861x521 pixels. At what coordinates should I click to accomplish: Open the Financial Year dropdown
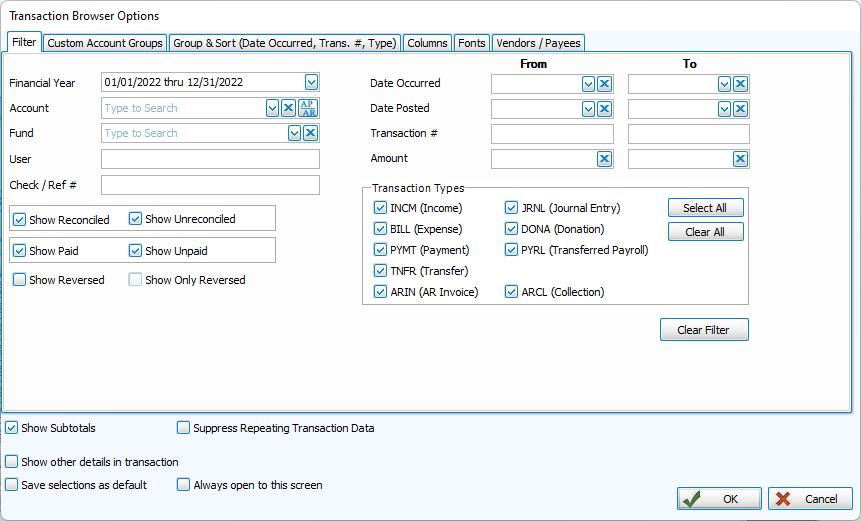tap(311, 82)
